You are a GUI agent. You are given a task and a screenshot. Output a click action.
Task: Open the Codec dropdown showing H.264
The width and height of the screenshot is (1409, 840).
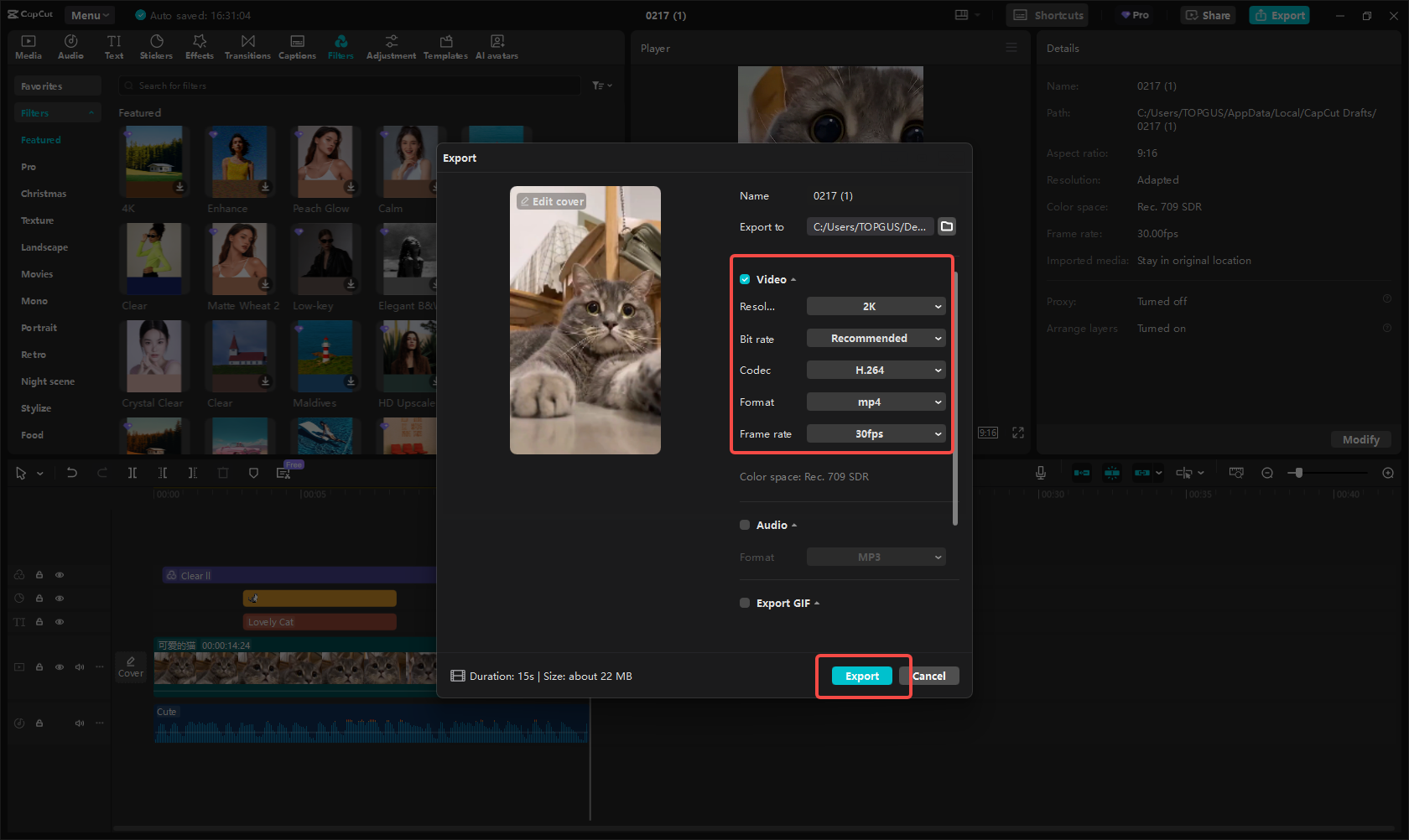[876, 371]
